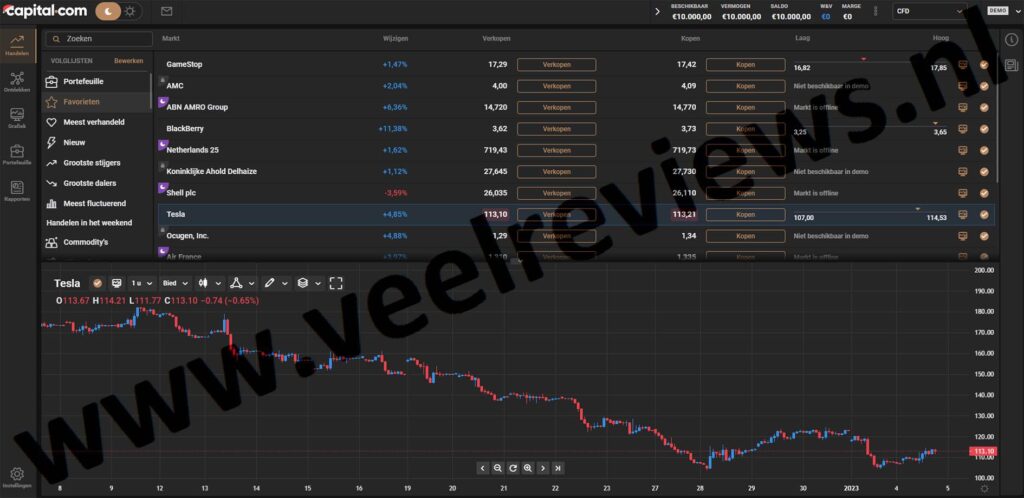
Task: Open the Rapporten sidebar section
Action: (16, 190)
